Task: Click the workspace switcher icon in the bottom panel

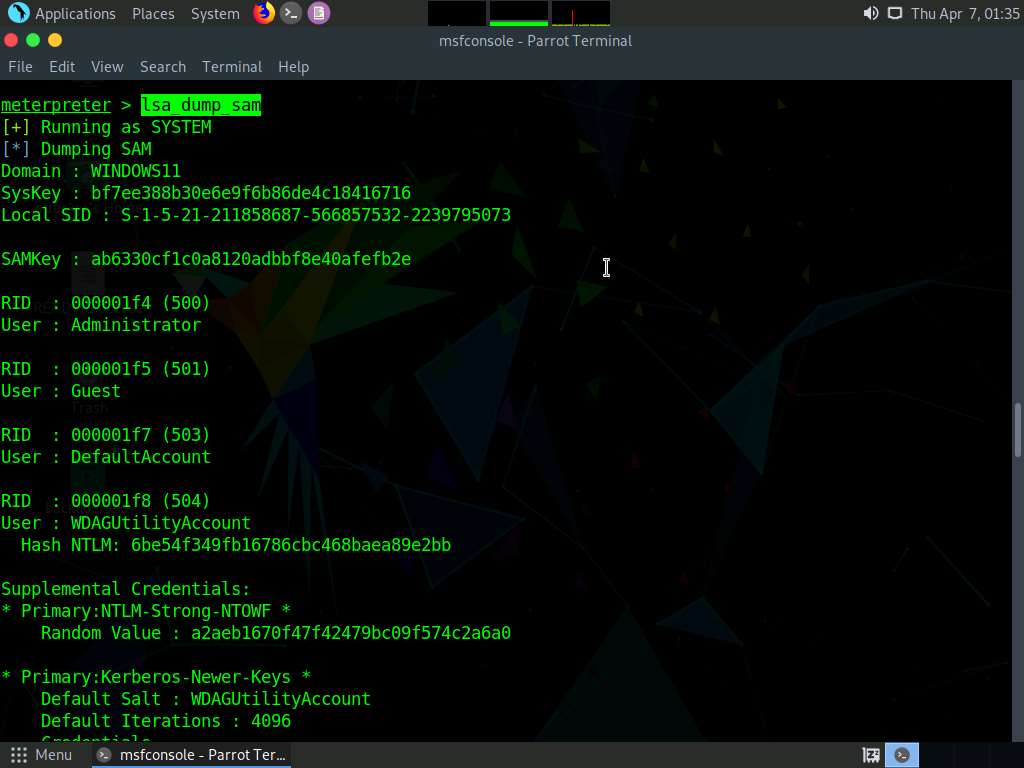Action: 871,755
